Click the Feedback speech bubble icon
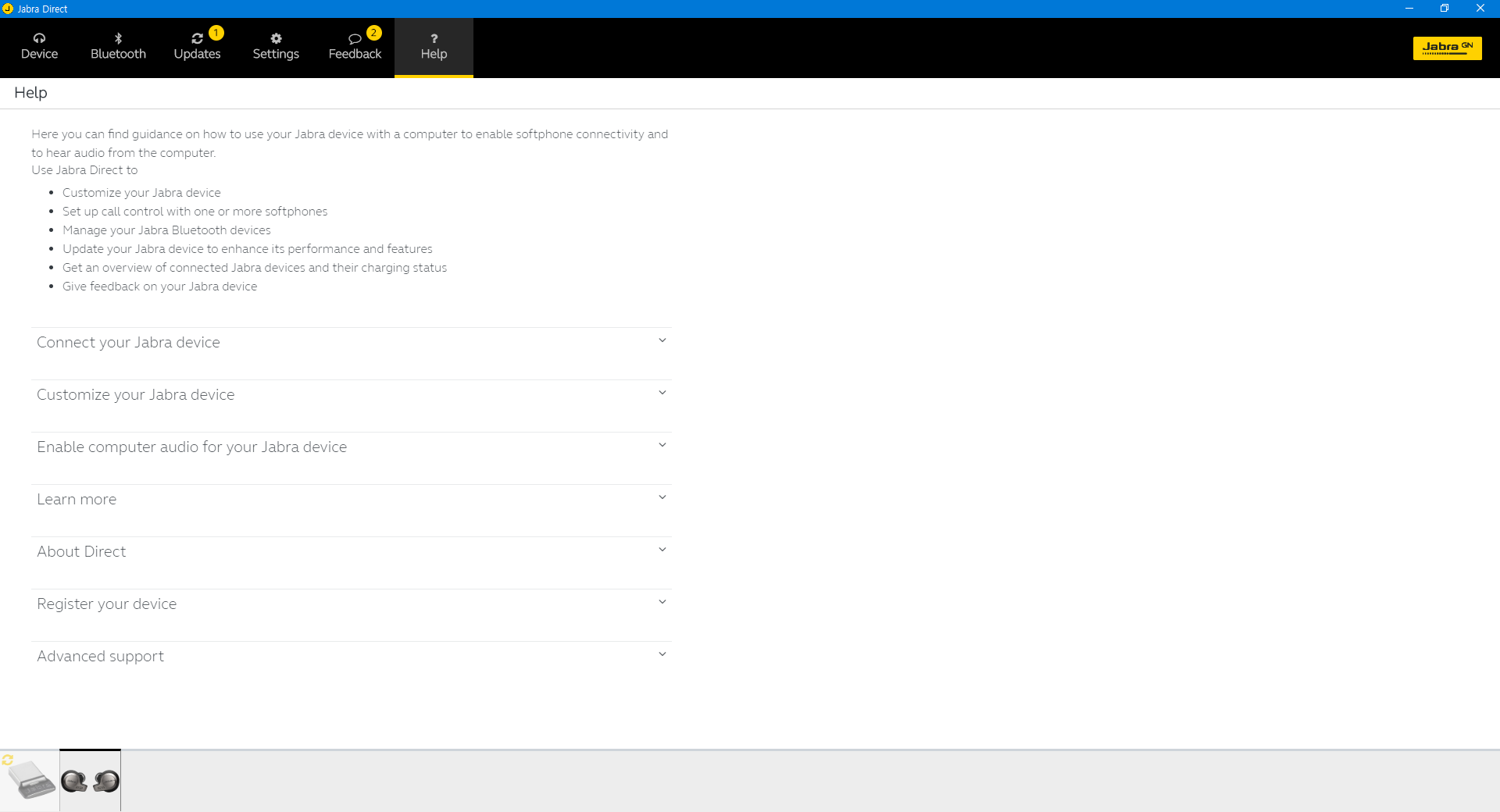The height and width of the screenshot is (812, 1500). tap(355, 38)
